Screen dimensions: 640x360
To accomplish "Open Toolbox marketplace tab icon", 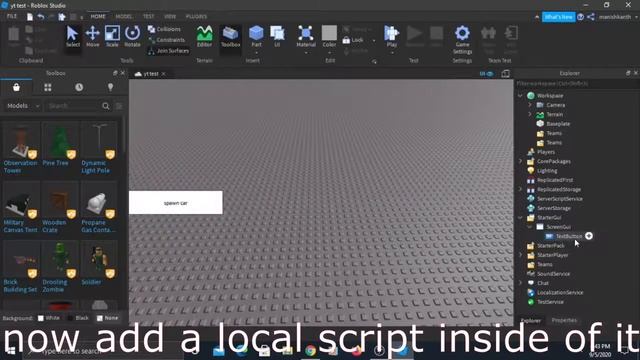I will point(16,87).
